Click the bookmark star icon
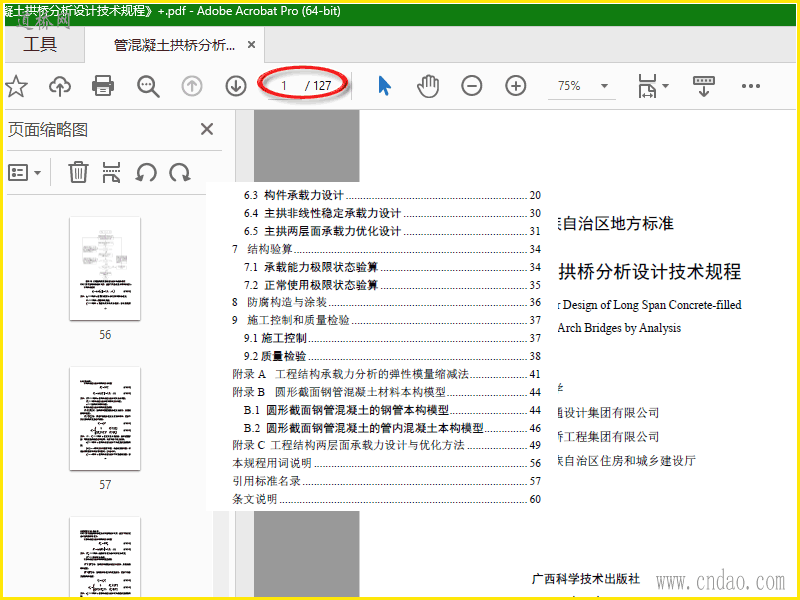Image resolution: width=800 pixels, height=600 pixels. pos(16,86)
